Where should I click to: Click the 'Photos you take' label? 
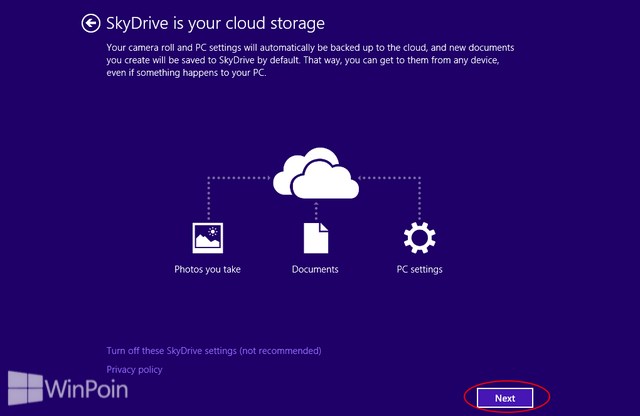[207, 269]
